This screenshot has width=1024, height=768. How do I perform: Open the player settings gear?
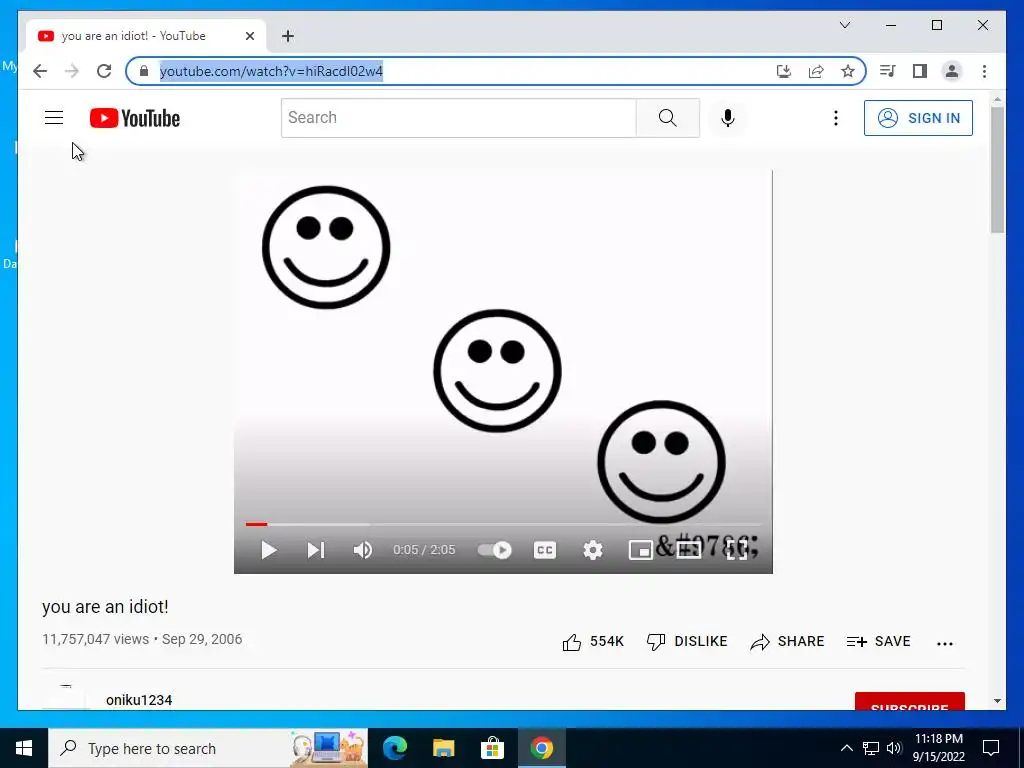[x=592, y=550]
